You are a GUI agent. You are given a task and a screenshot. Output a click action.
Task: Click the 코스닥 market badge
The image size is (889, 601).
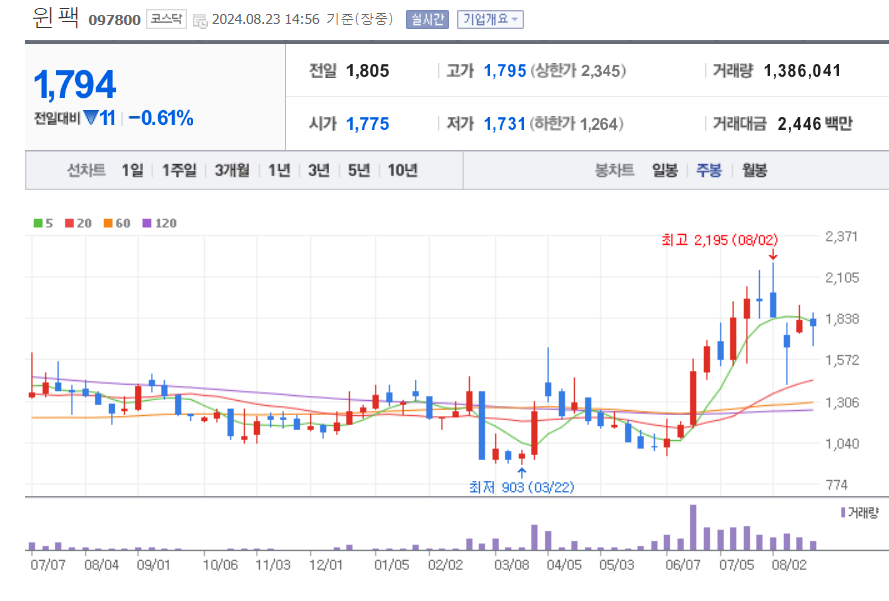(x=166, y=19)
